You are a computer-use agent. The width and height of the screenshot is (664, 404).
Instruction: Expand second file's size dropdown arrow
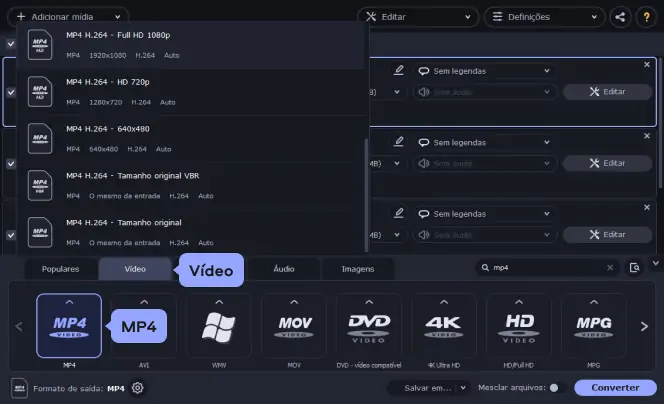pyautogui.click(x=397, y=163)
